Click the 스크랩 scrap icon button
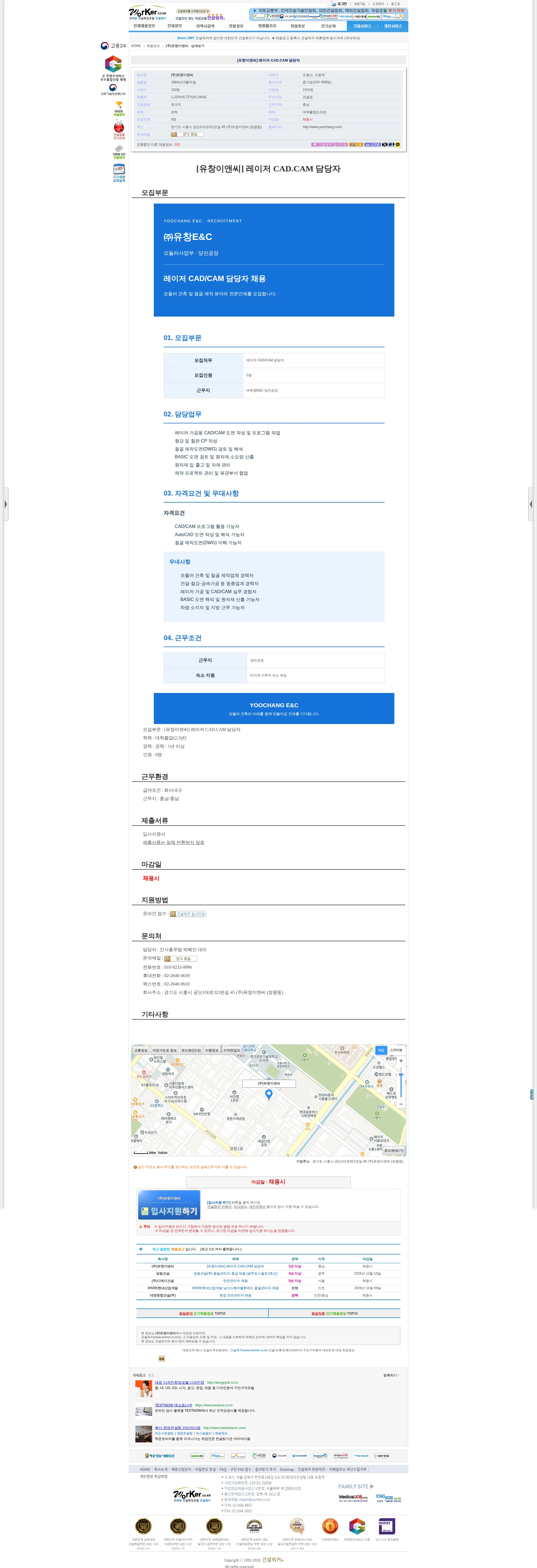537x1568 pixels. [373, 145]
